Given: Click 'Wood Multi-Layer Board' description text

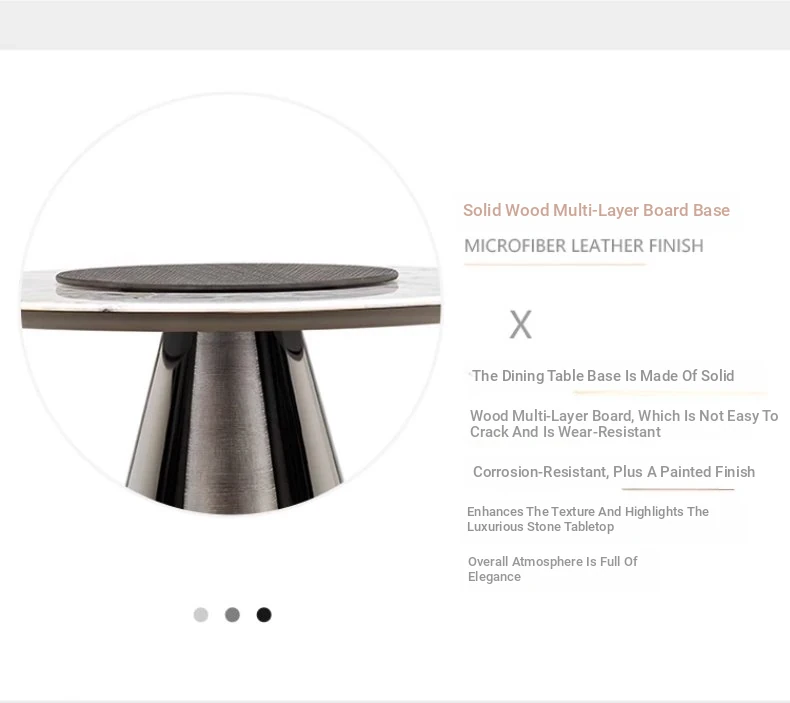Looking at the screenshot, I should (x=551, y=416).
